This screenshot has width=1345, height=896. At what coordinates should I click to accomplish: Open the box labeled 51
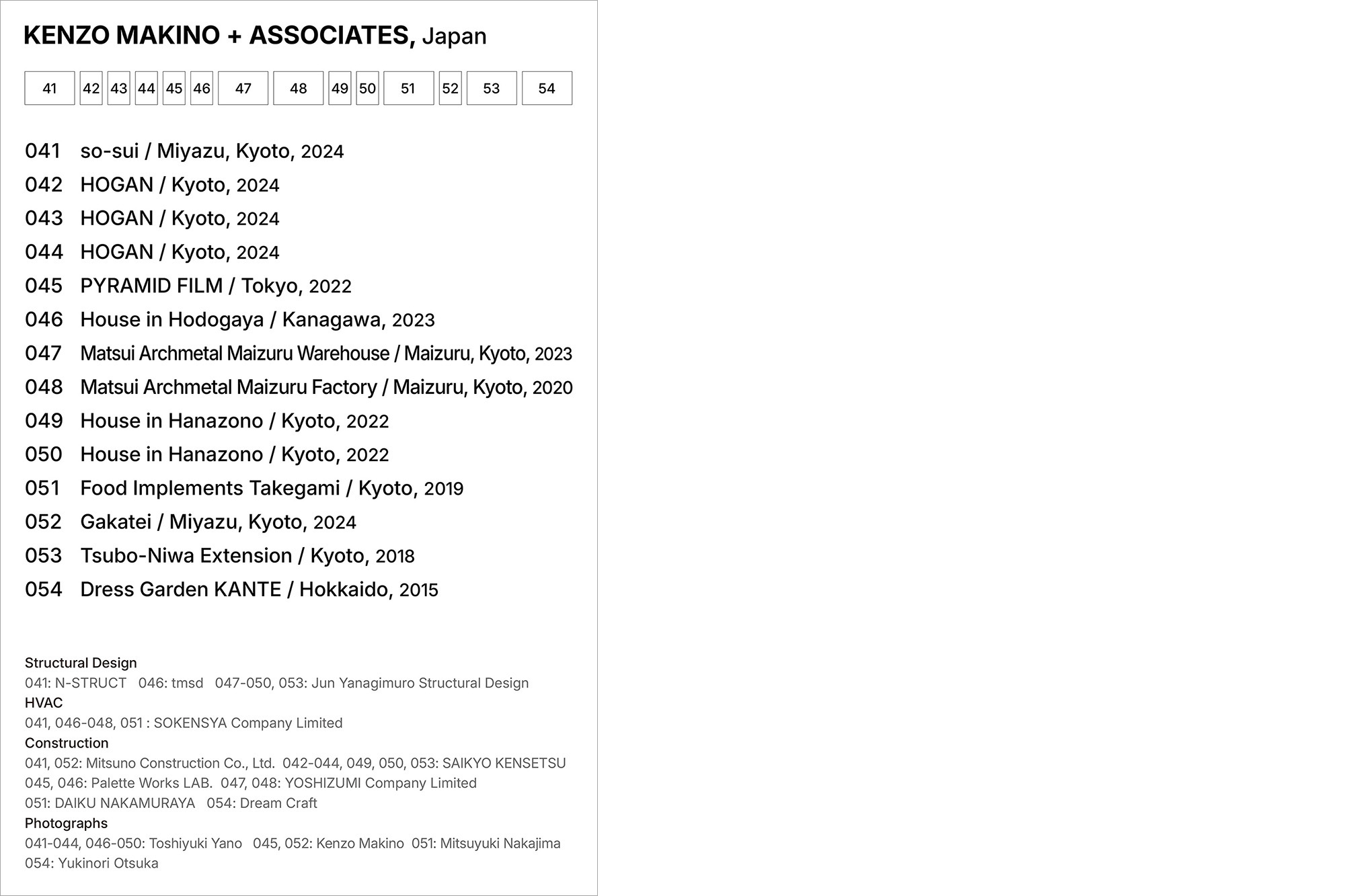click(x=408, y=88)
